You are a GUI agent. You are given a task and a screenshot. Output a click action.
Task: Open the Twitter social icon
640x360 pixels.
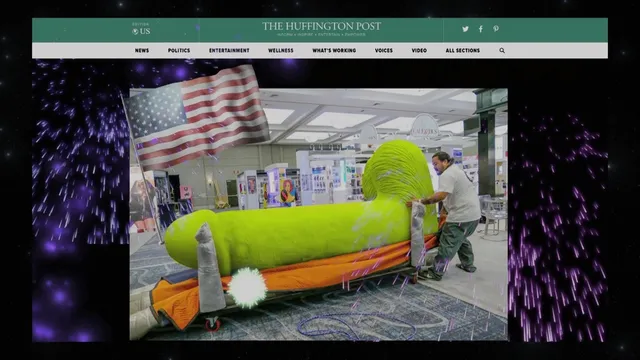coord(465,29)
